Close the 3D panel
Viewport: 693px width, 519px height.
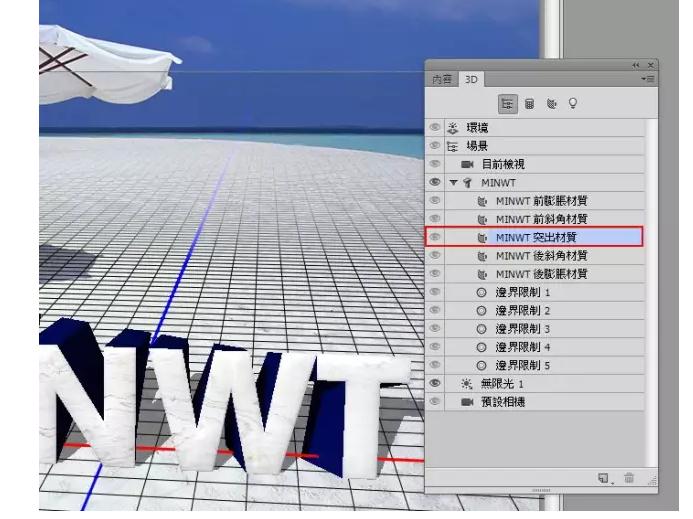pos(651,65)
